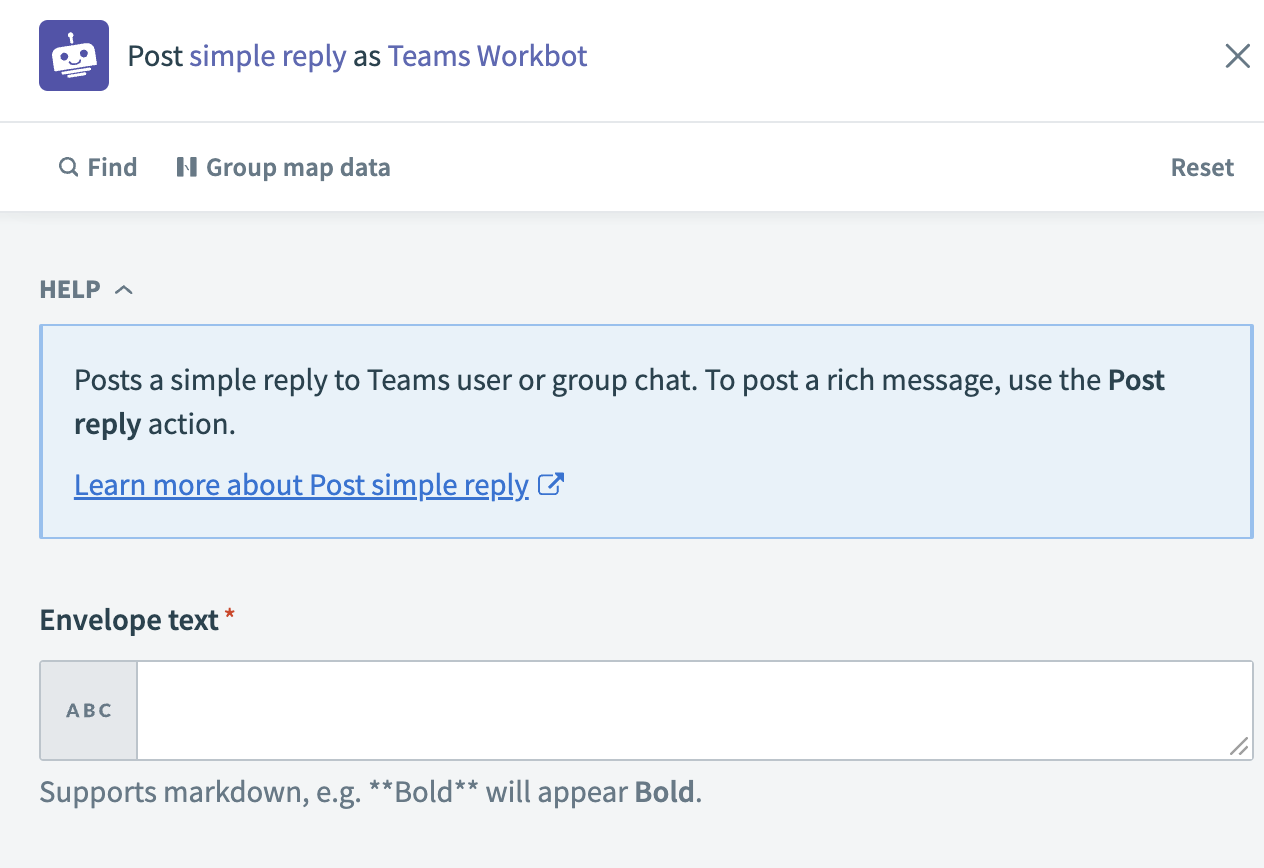Click the Group map data icon
This screenshot has width=1264, height=868.
pos(186,167)
